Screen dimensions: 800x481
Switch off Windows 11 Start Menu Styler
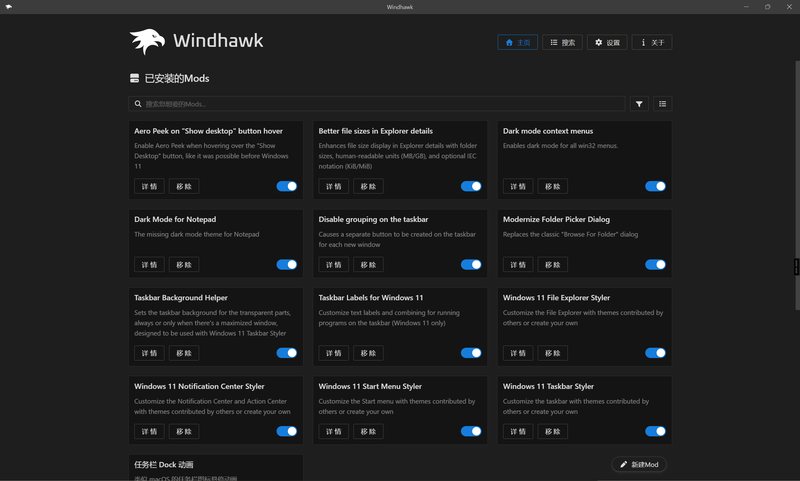coord(471,432)
